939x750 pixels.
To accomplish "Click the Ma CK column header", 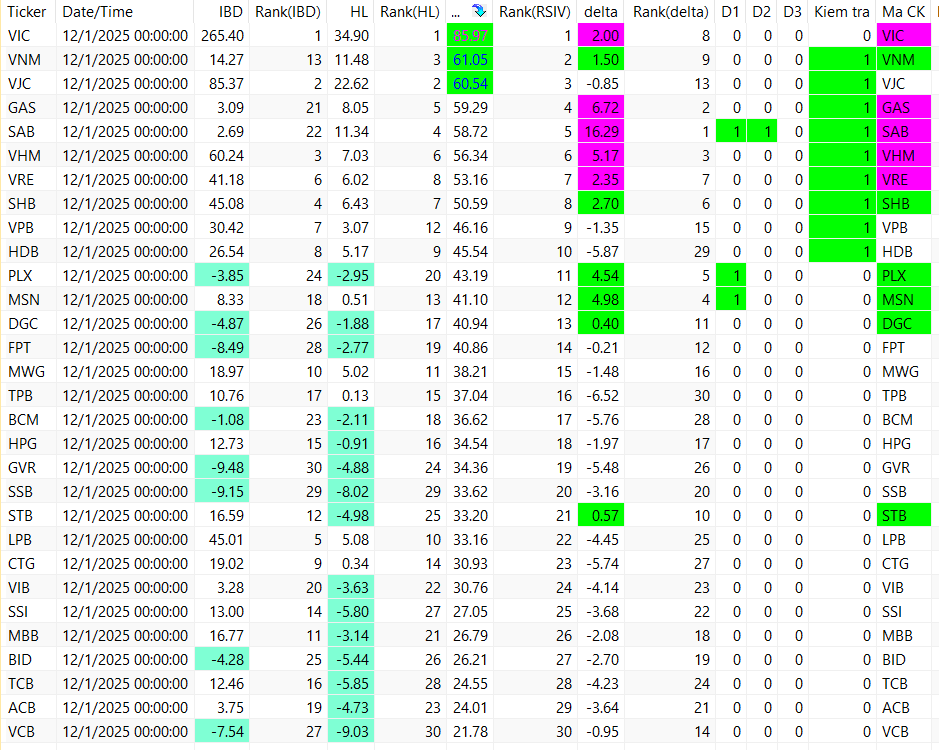I will pos(904,11).
